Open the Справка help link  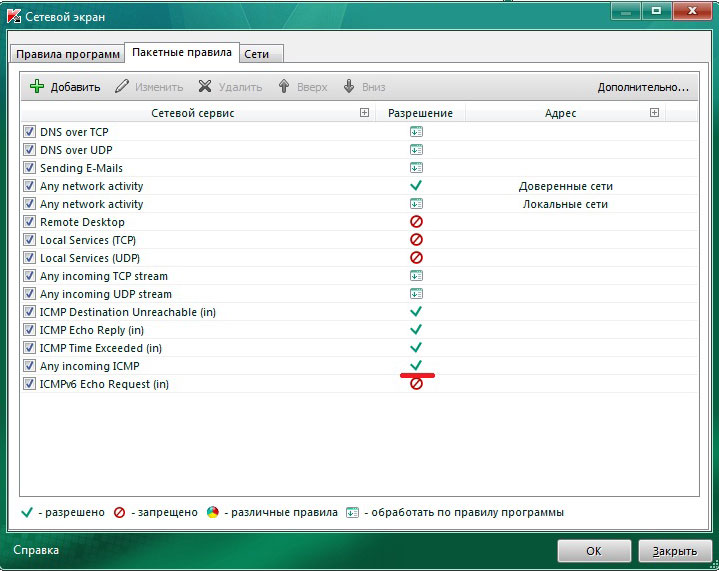tap(36, 550)
